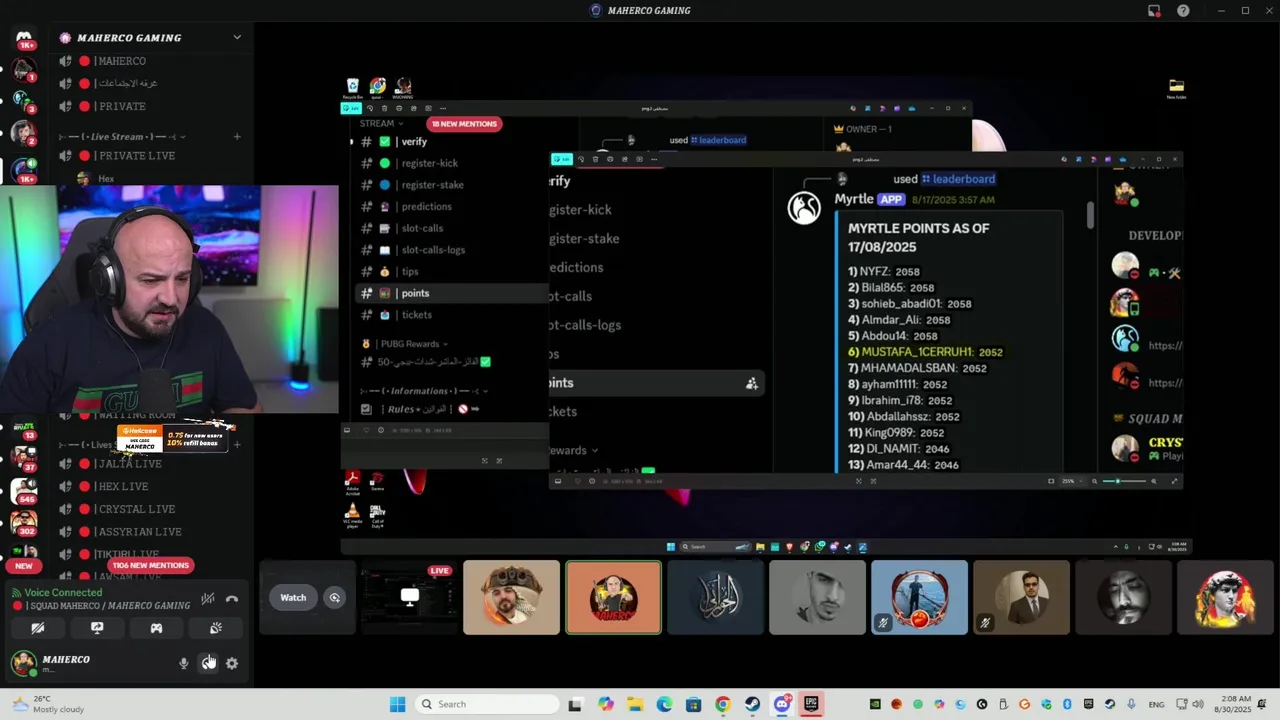Click the taskbar Search box
The width and height of the screenshot is (1280, 720).
click(487, 704)
